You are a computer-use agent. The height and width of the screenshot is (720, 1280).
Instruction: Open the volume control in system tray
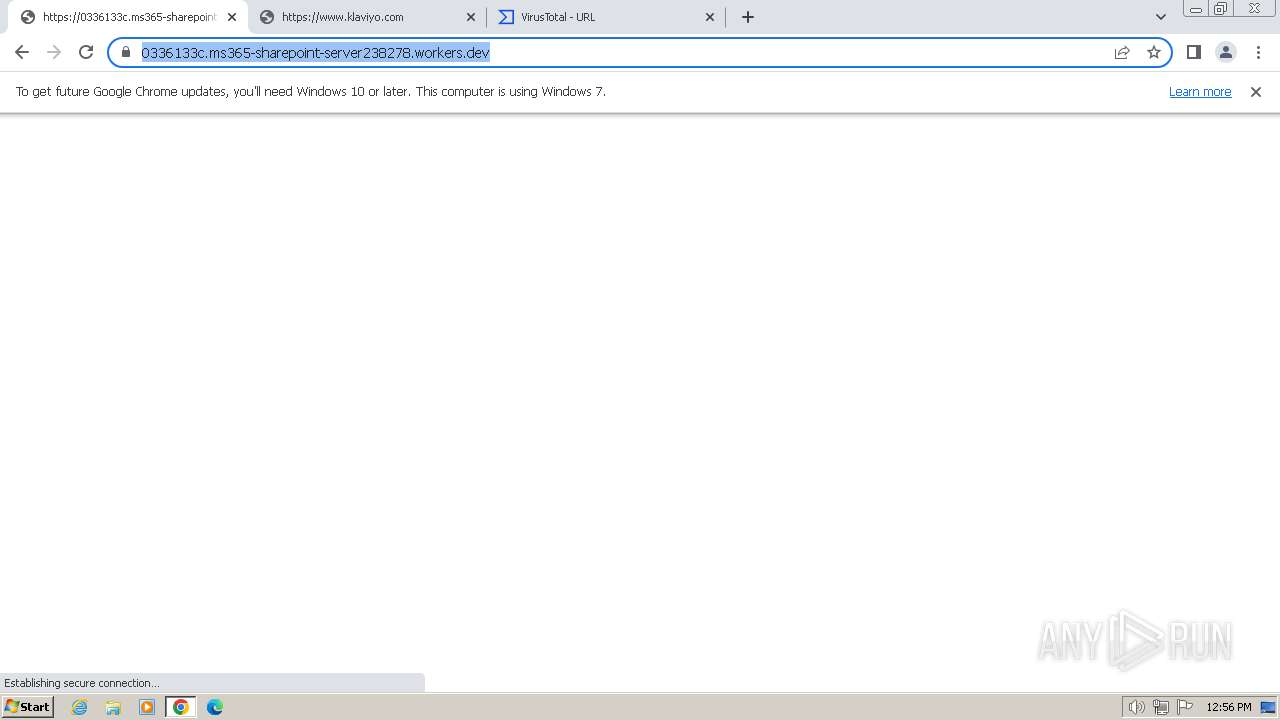click(1137, 707)
